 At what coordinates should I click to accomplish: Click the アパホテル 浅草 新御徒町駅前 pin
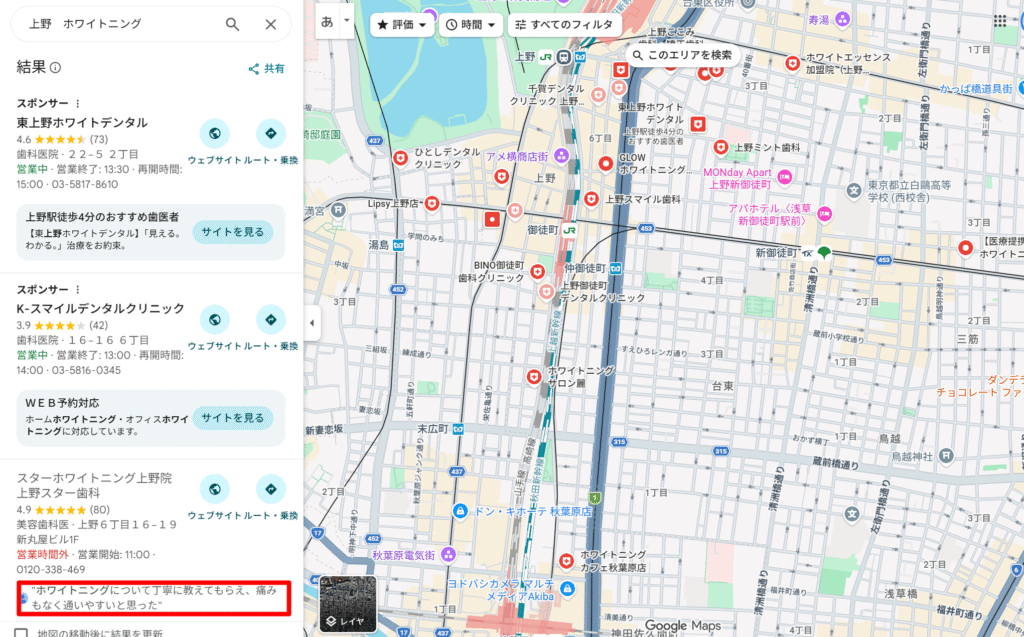tap(825, 213)
